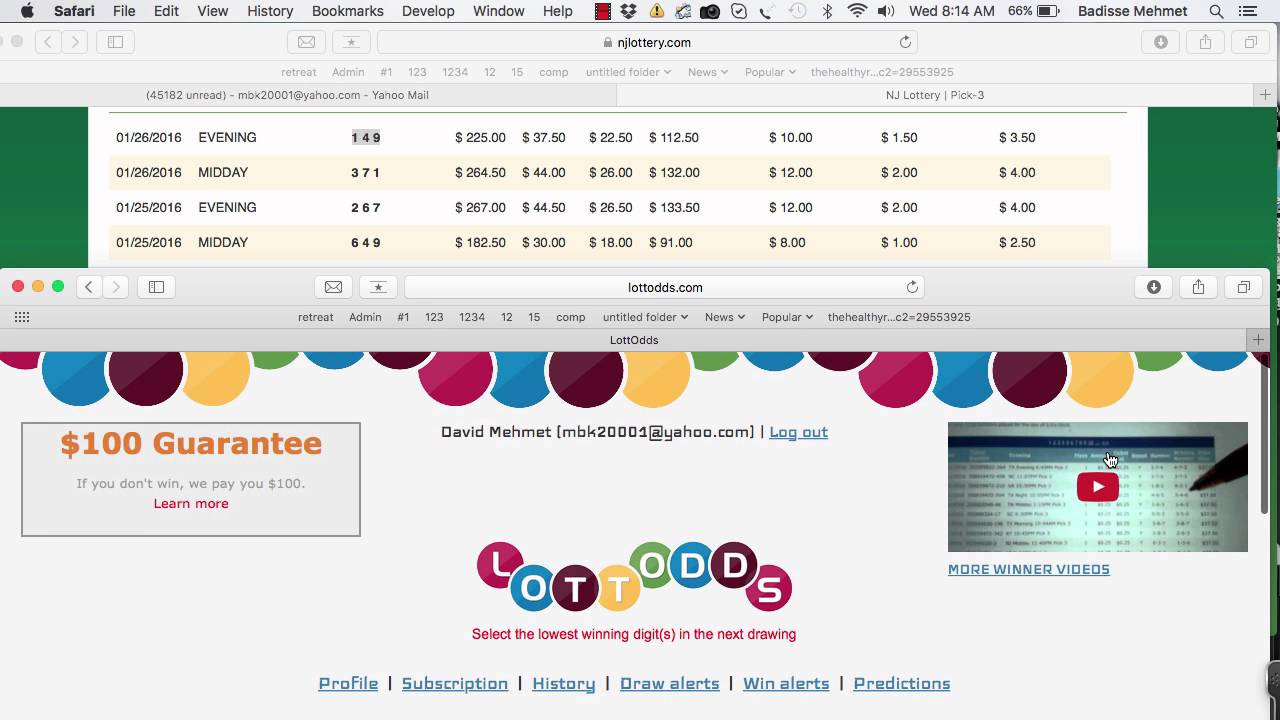Screen dimensions: 1280x720
Task: Open the Apple menu
Action: 27,11
